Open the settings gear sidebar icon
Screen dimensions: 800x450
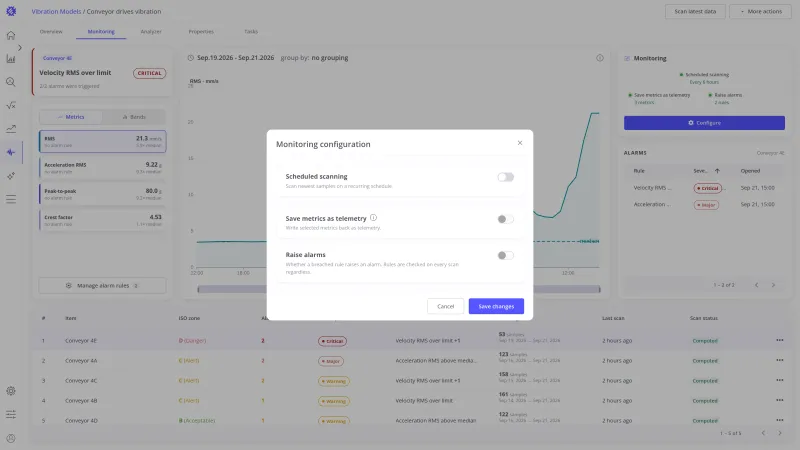pos(11,391)
